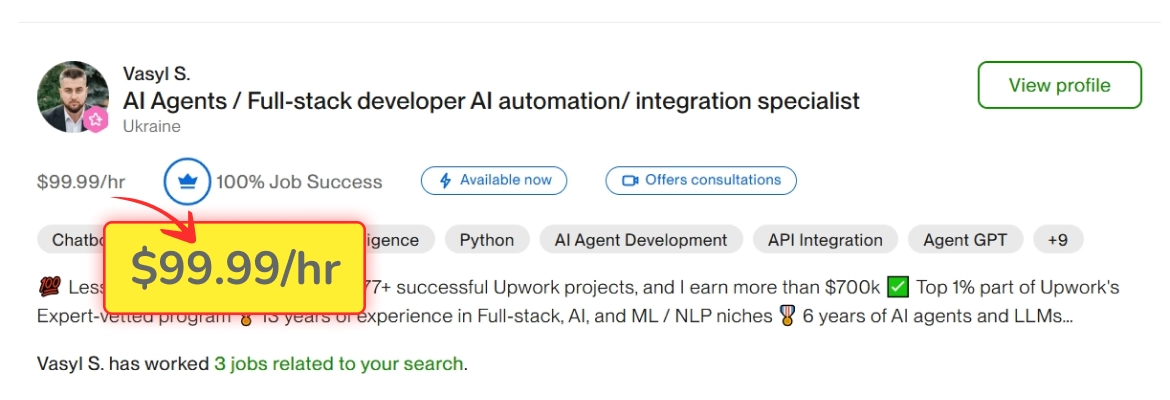The width and height of the screenshot is (1170, 400).
Task: Click the 100% Job Success text
Action: 299,181
